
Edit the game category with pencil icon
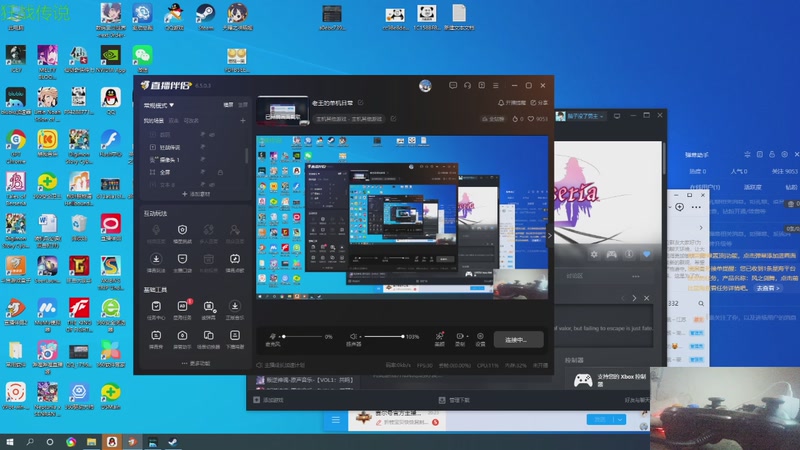tap(393, 118)
